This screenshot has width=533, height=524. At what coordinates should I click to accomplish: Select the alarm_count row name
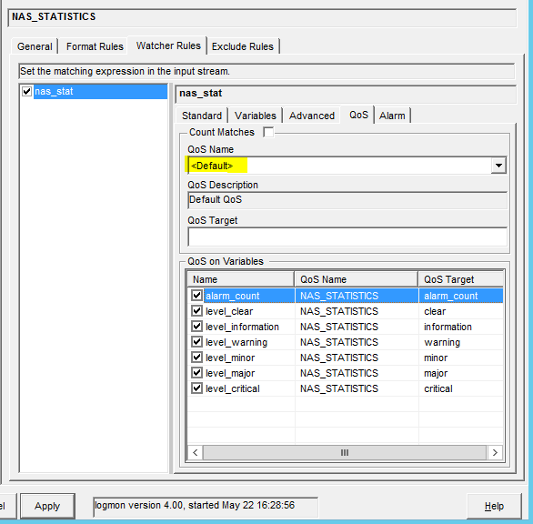click(x=233, y=296)
